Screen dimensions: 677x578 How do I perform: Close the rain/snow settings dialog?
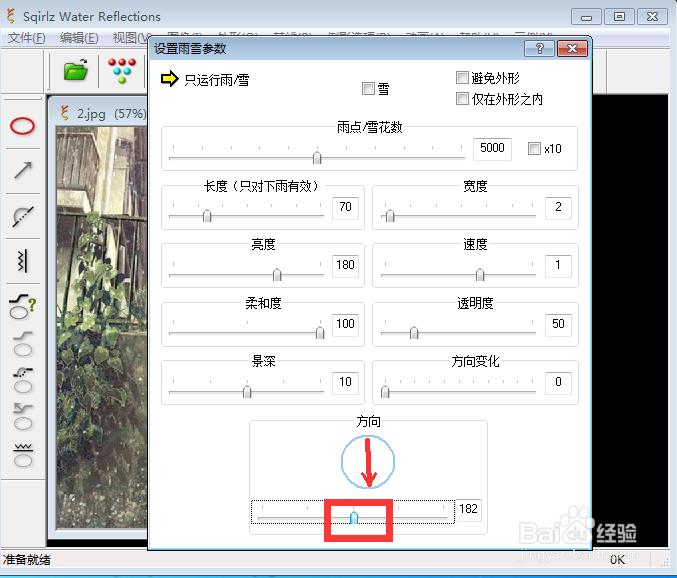[x=572, y=48]
